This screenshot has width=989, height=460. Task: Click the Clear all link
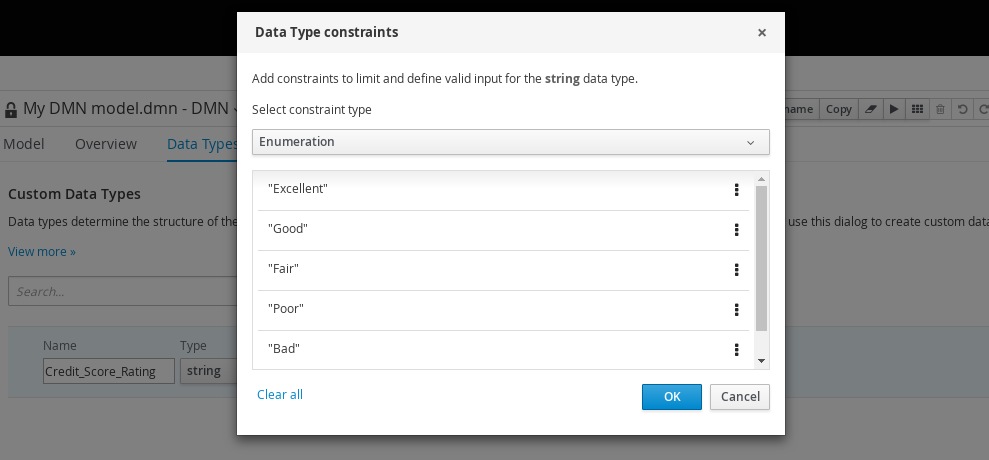pos(280,395)
